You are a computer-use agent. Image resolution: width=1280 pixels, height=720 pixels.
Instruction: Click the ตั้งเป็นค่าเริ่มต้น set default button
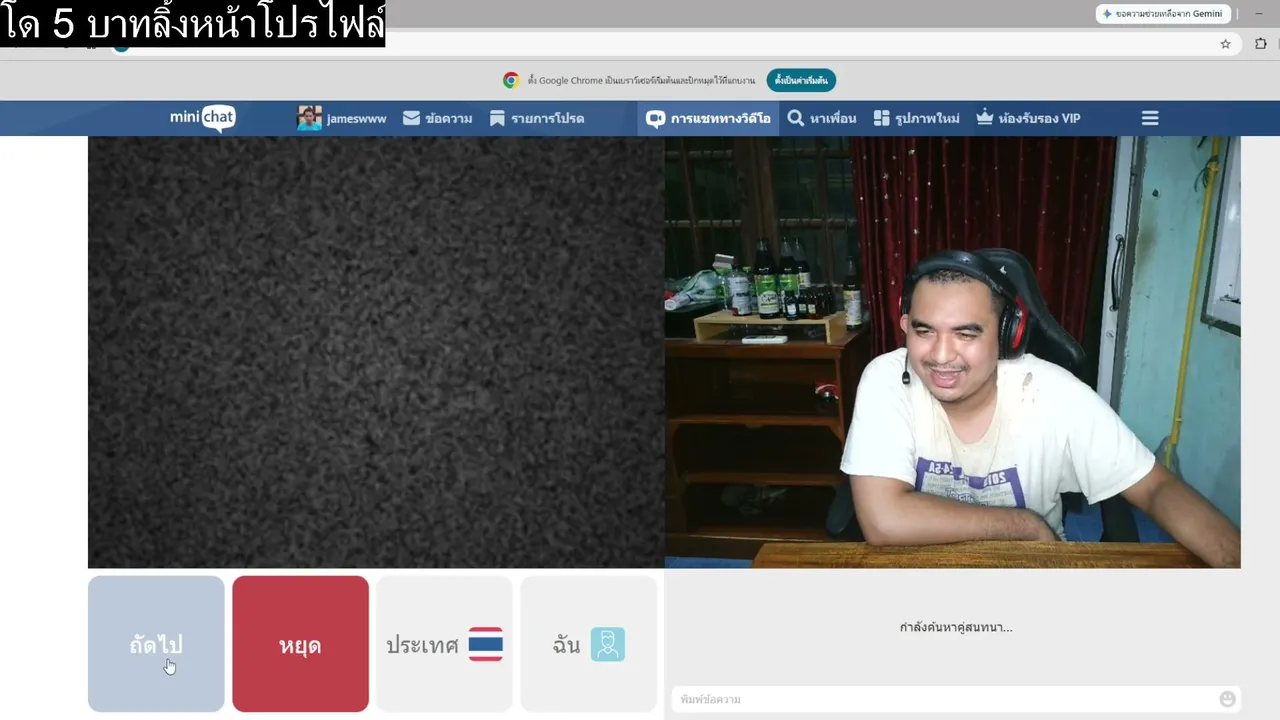(801, 80)
